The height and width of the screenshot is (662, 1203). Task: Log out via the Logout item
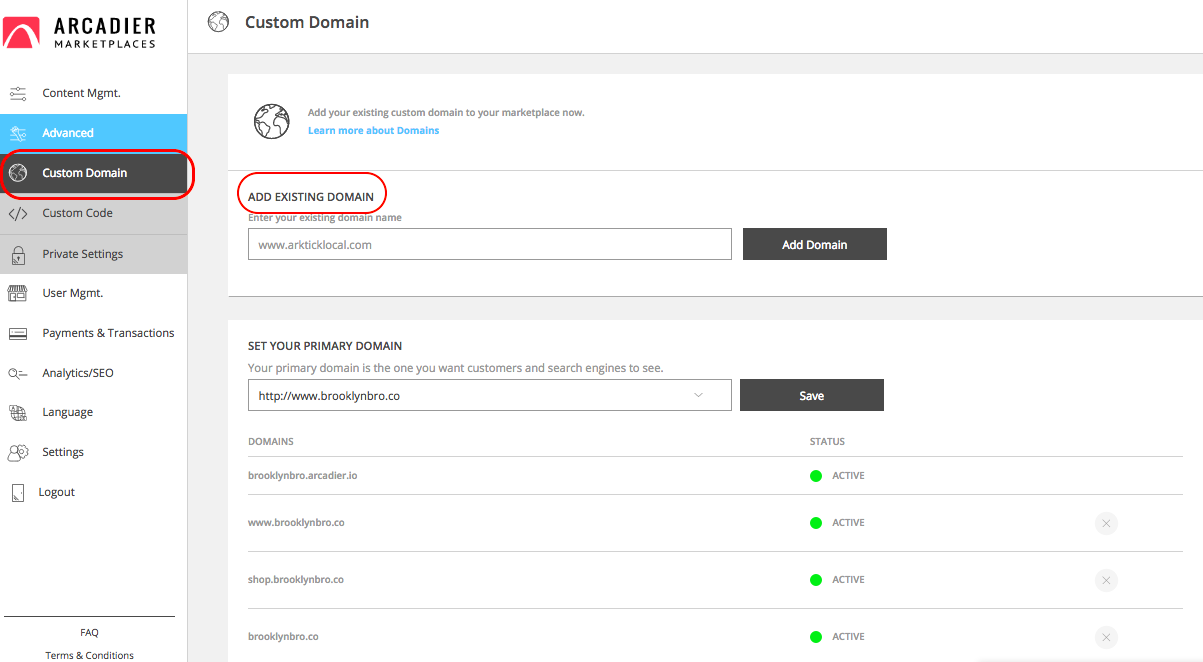coord(57,492)
